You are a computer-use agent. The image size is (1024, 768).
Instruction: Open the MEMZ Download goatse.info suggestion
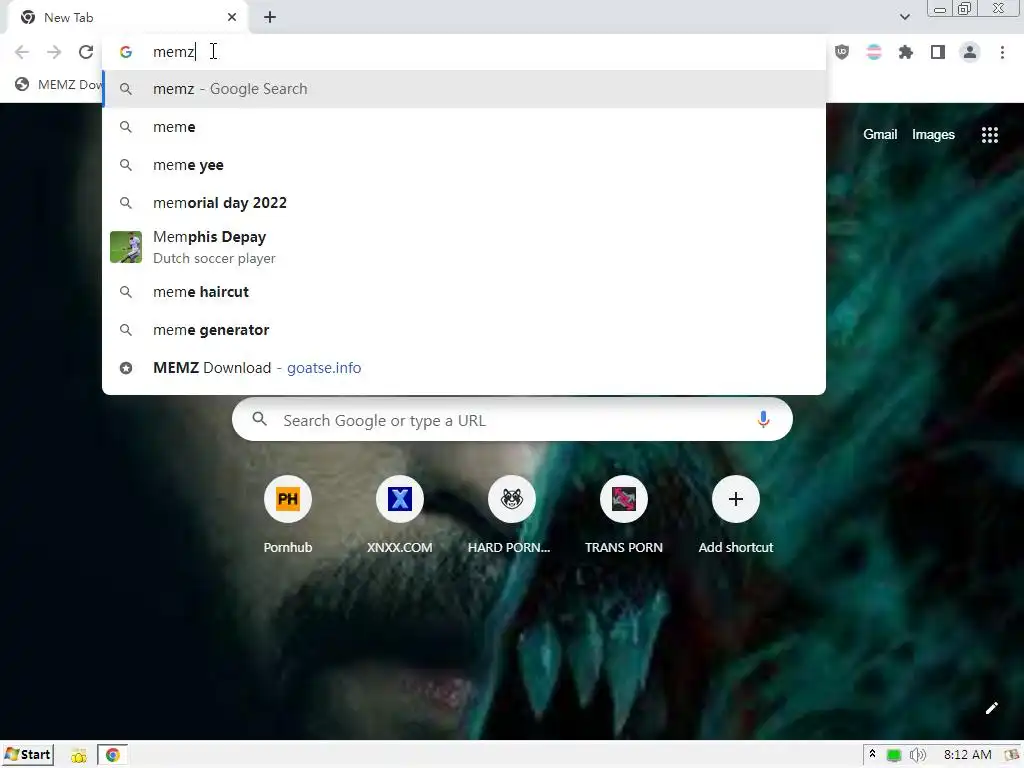click(x=464, y=368)
